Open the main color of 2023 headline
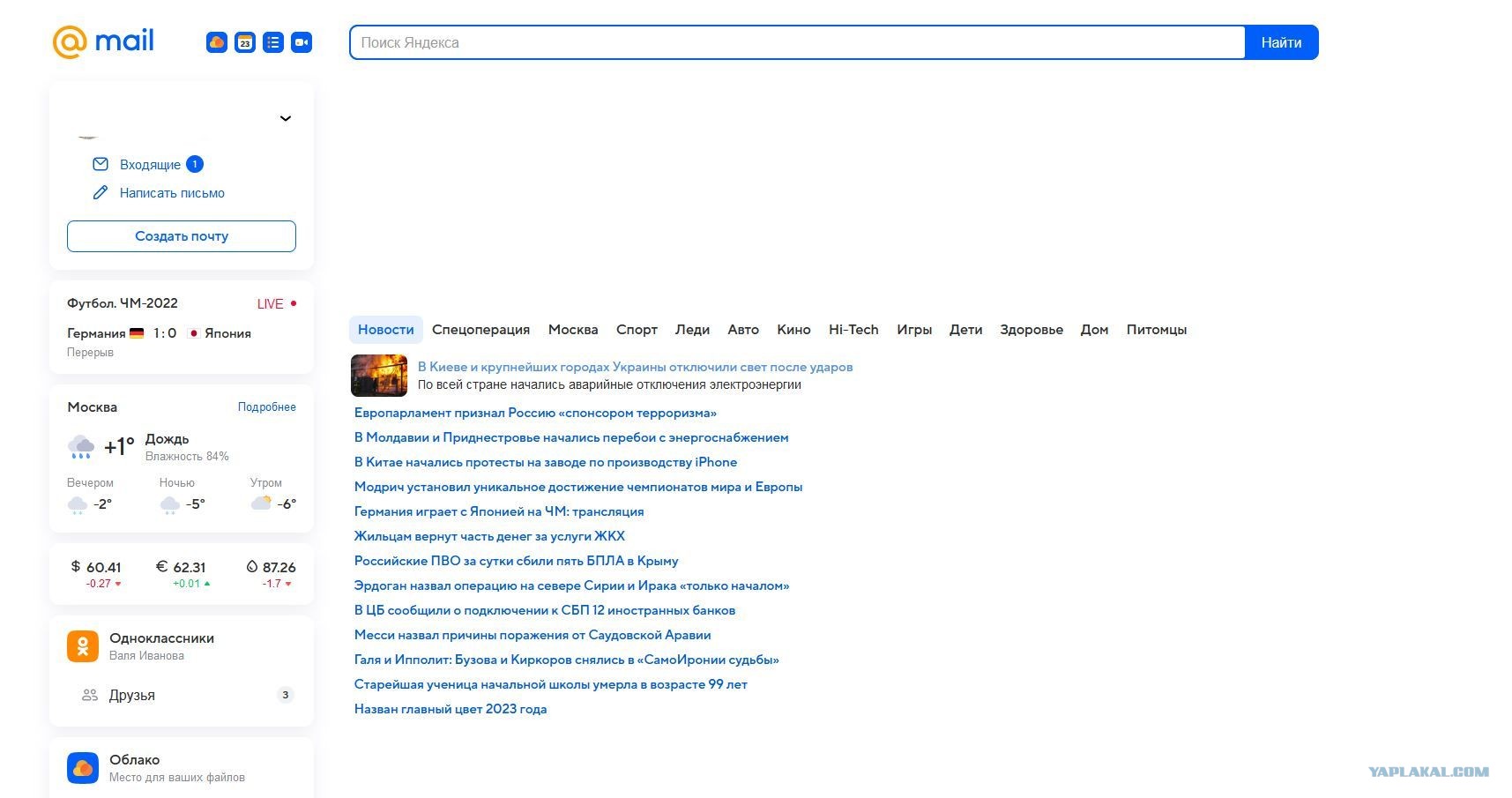 point(451,709)
